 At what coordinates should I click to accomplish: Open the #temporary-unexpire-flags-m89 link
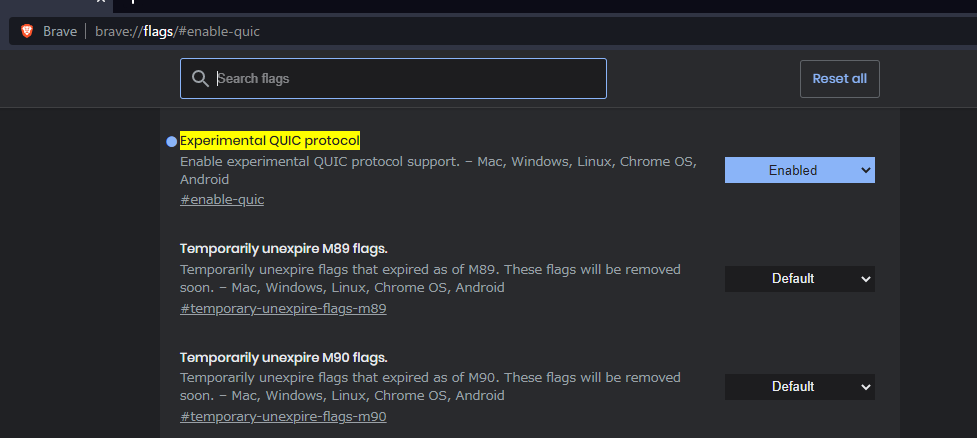coord(283,308)
